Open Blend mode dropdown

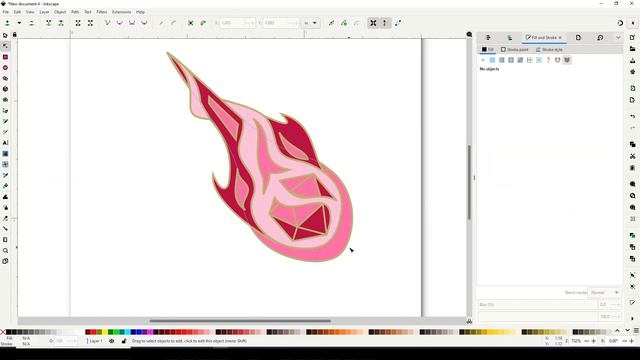point(604,293)
